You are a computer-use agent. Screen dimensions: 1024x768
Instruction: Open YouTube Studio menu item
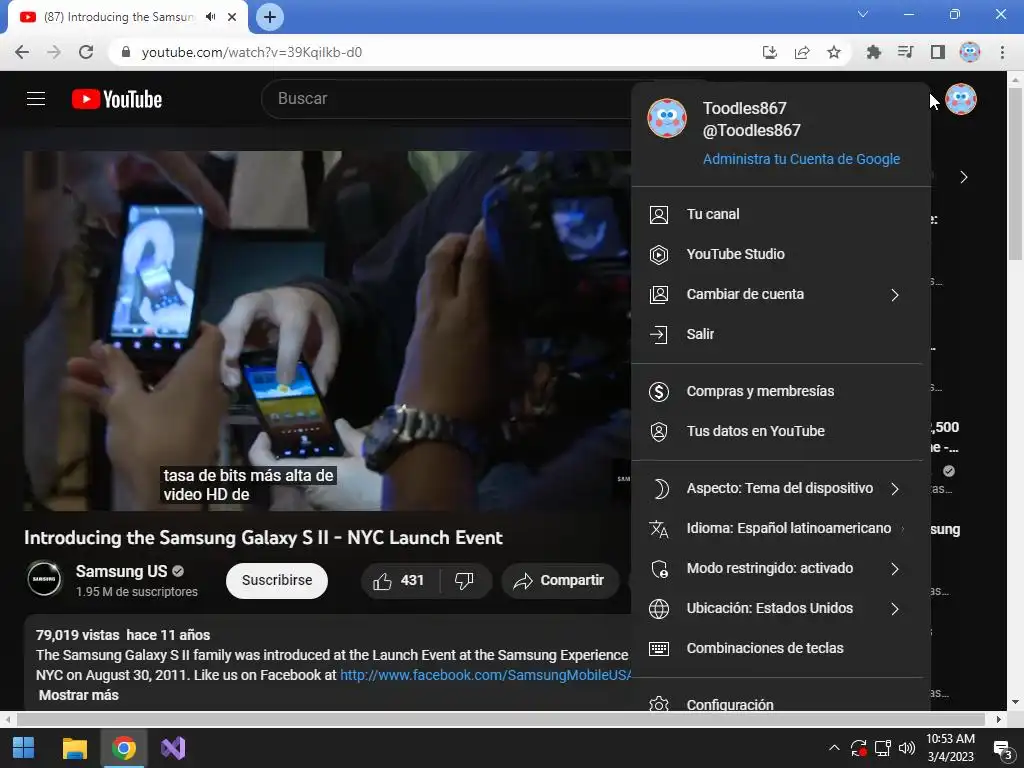pyautogui.click(x=781, y=254)
